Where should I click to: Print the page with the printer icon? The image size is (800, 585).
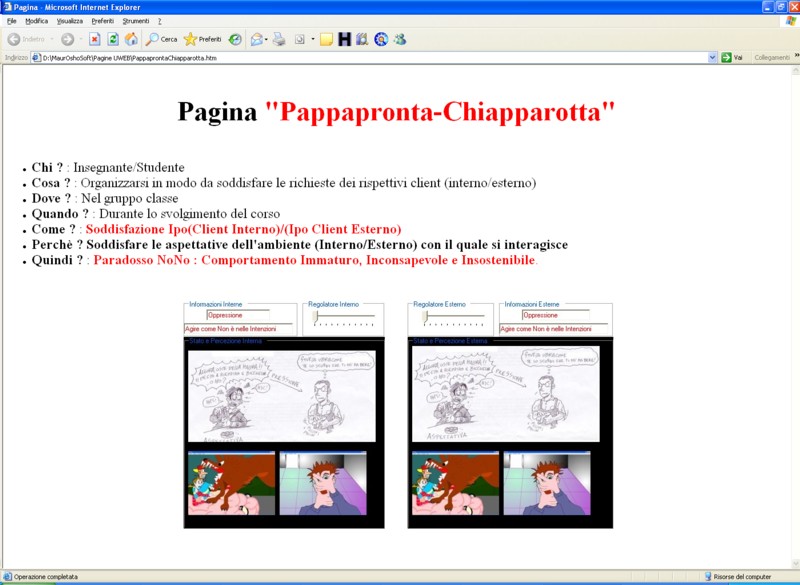point(279,39)
